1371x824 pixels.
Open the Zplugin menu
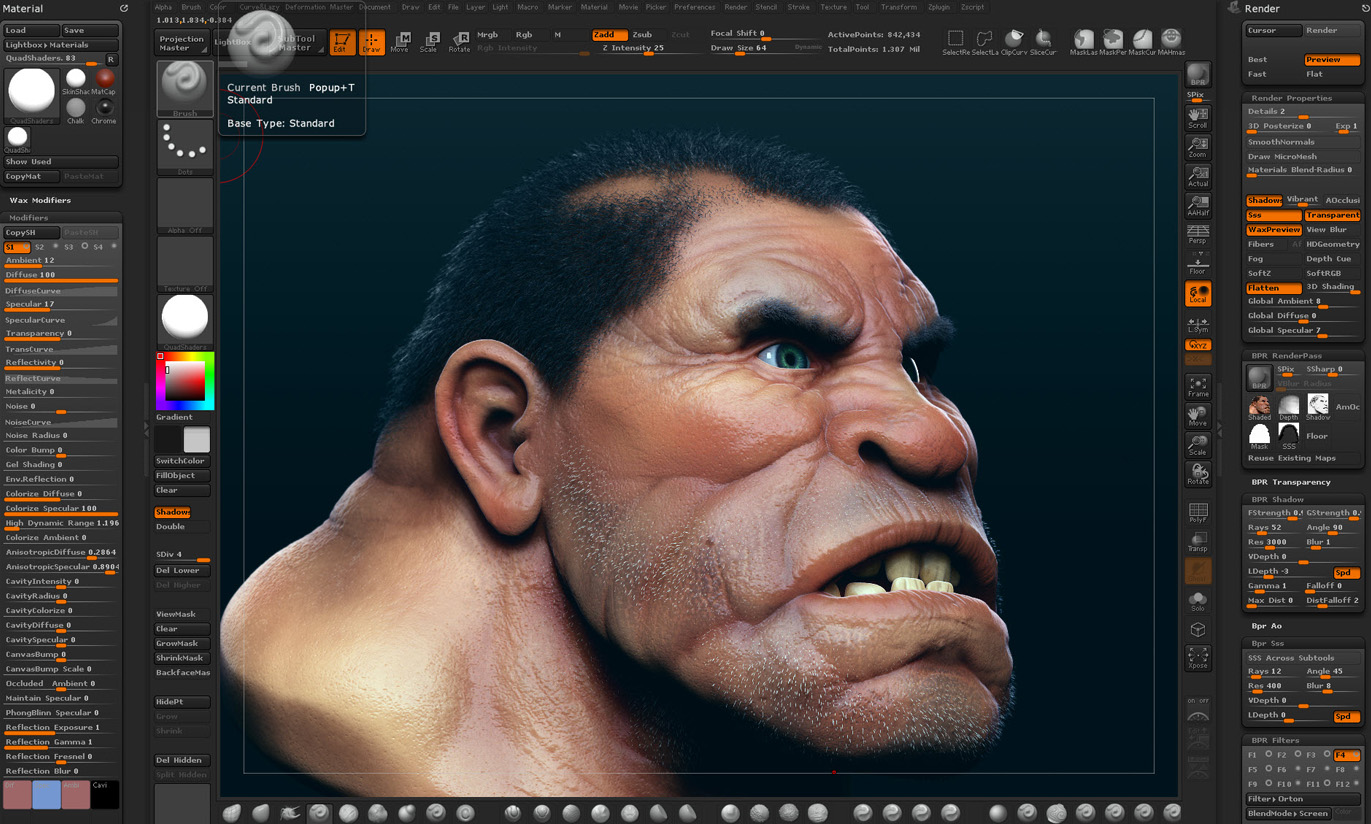point(938,7)
